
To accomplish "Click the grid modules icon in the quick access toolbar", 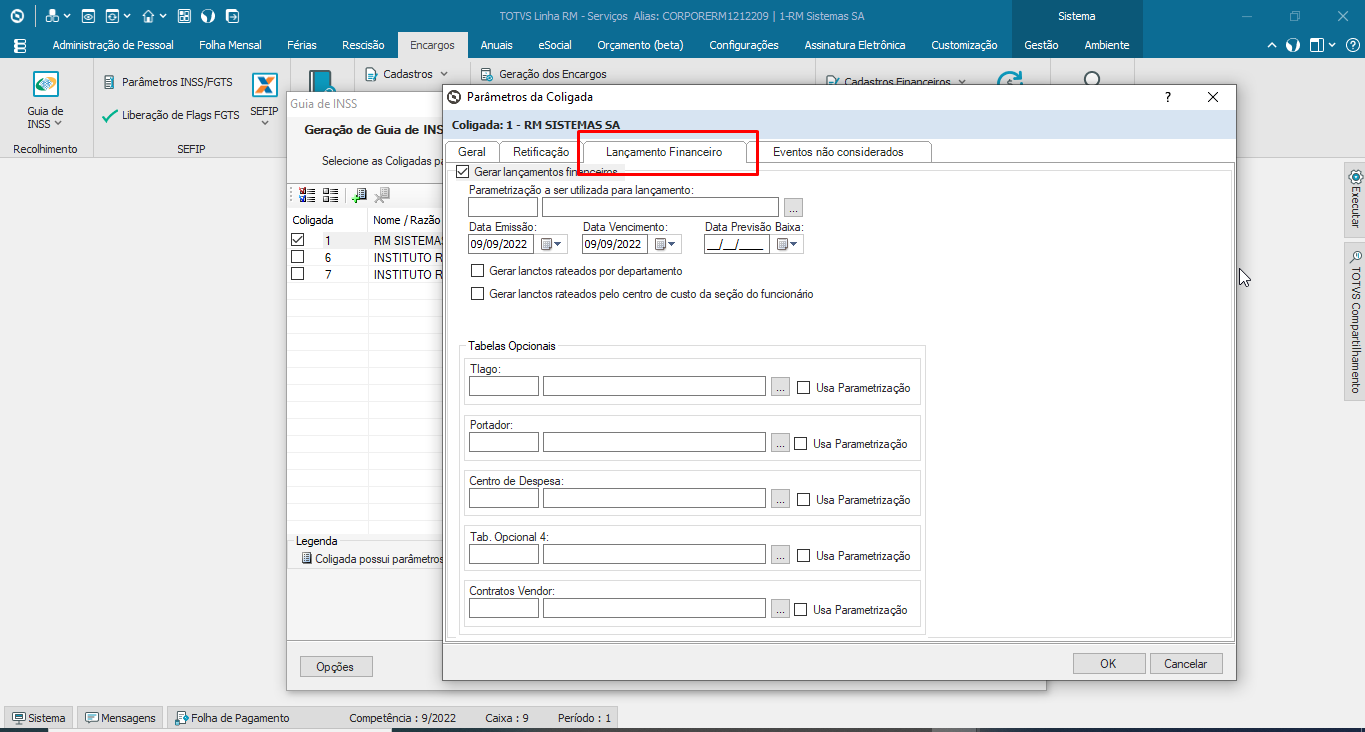I will (x=184, y=16).
